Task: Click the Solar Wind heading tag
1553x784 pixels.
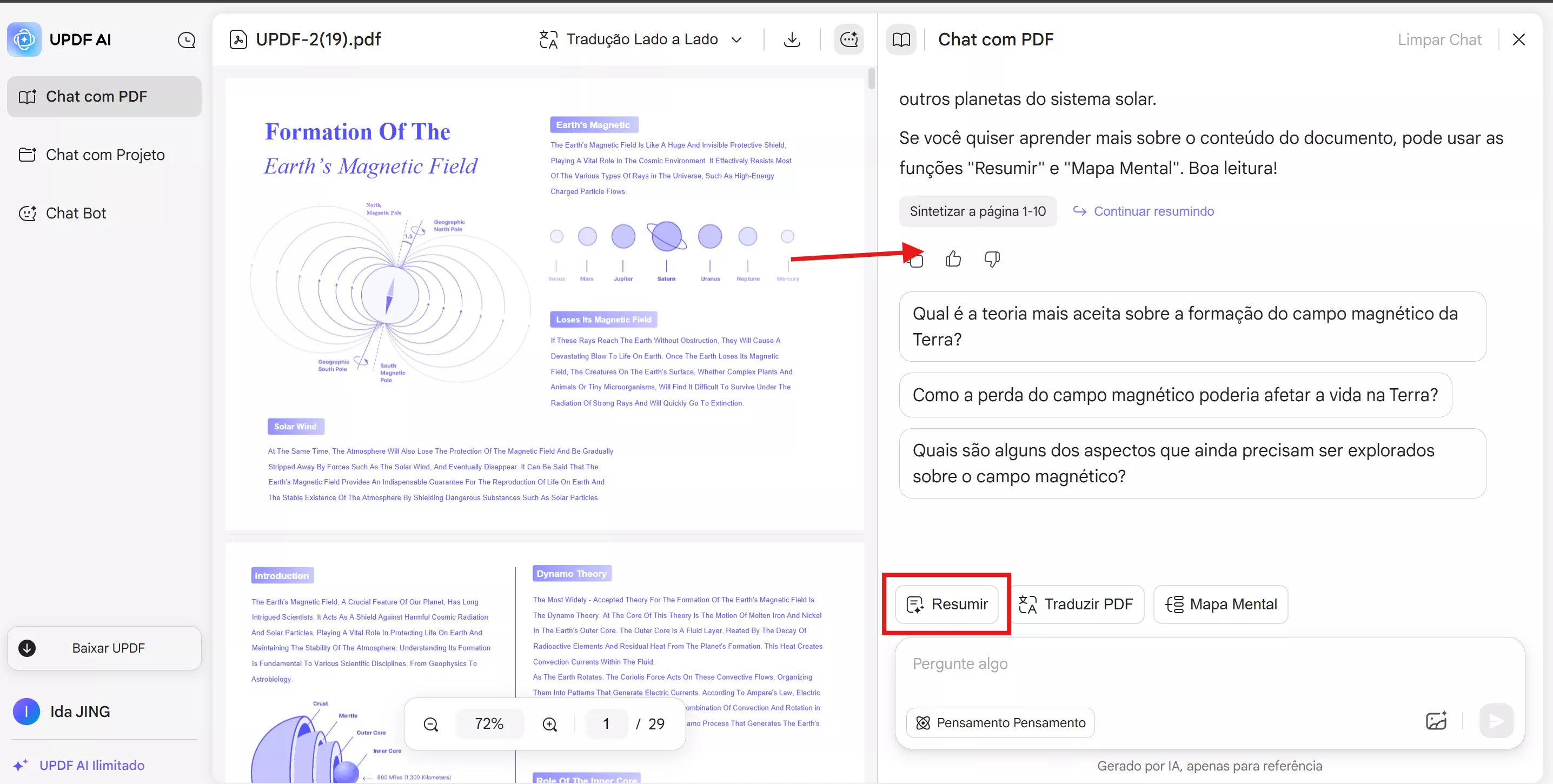Action: pyautogui.click(x=295, y=427)
